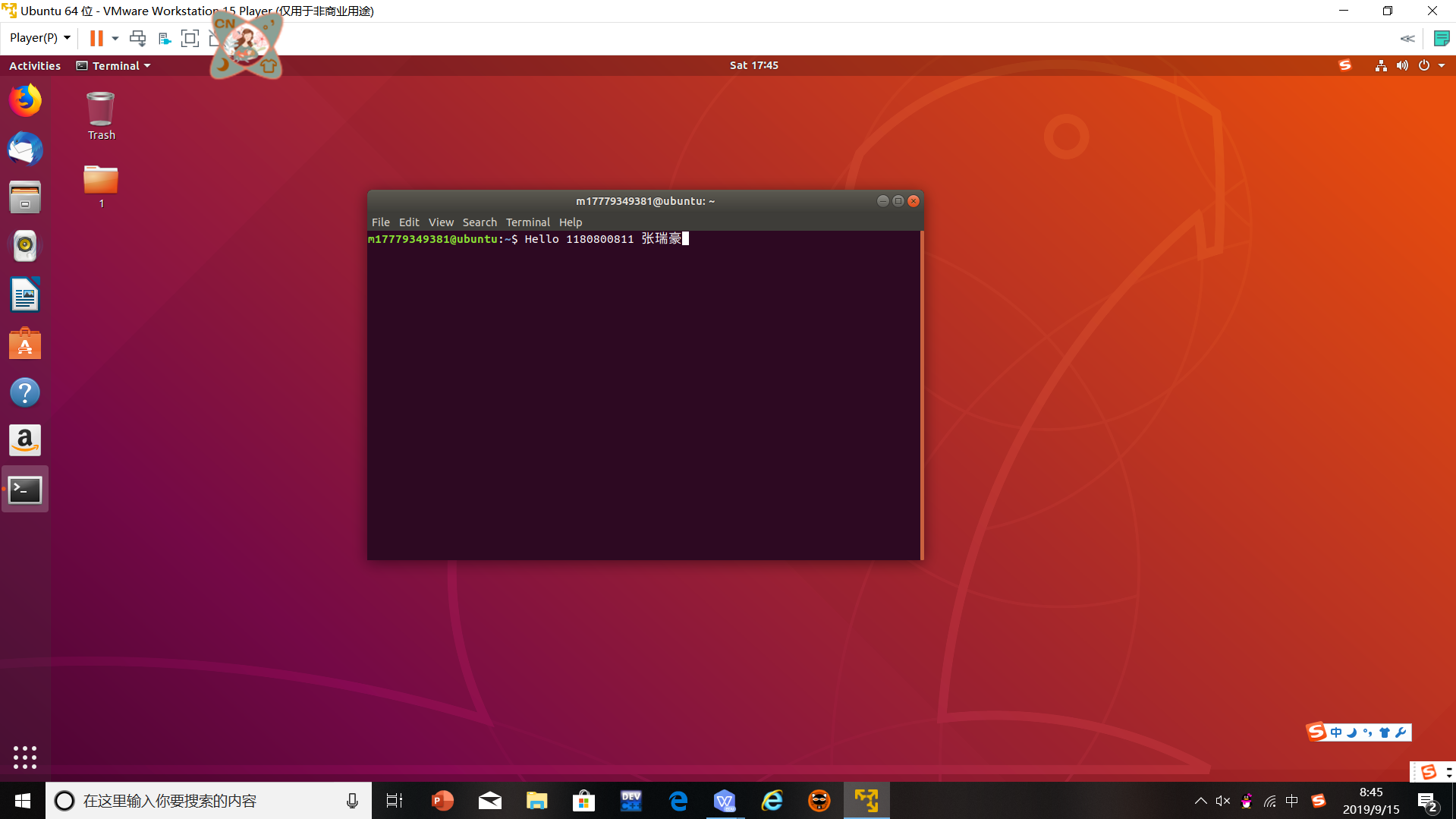1456x819 pixels.
Task: Open the View menu in Terminal
Action: 441,222
